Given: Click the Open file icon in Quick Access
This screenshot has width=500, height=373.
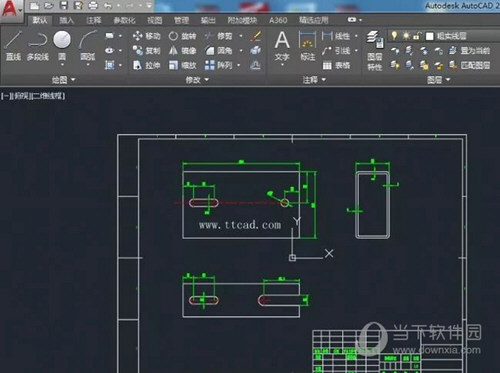Looking at the screenshot, I should (49, 5).
